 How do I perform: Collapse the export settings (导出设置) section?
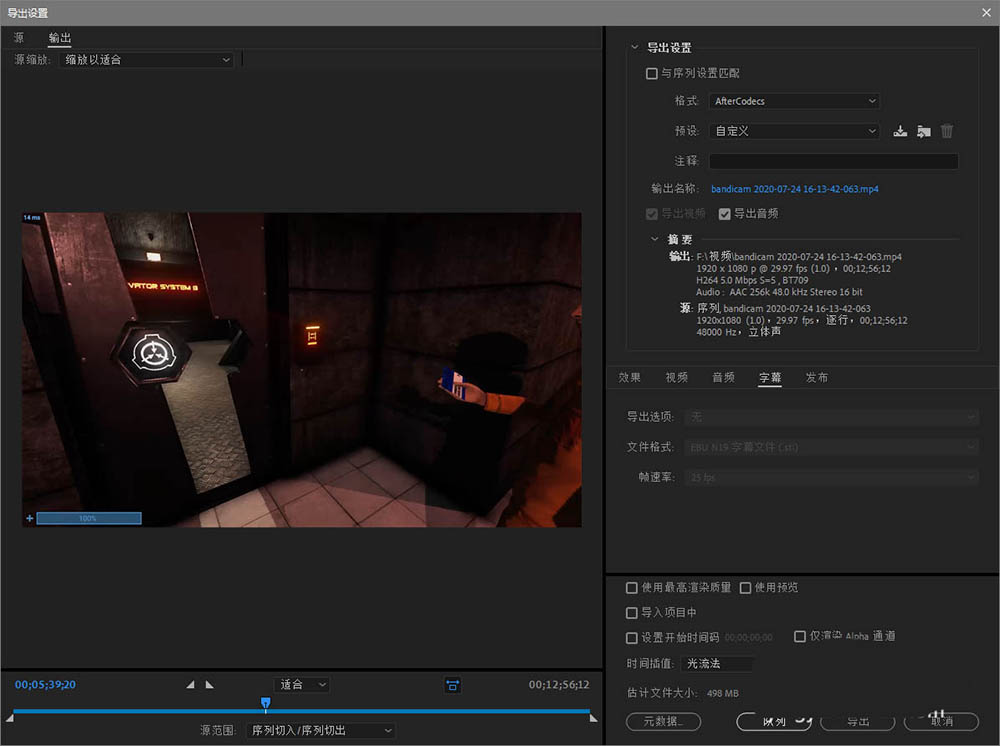pos(635,47)
